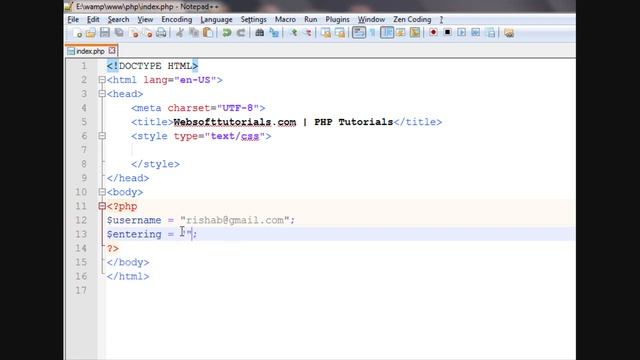The width and height of the screenshot is (640, 360).
Task: Click the Close document toolbar icon
Action: point(133,33)
